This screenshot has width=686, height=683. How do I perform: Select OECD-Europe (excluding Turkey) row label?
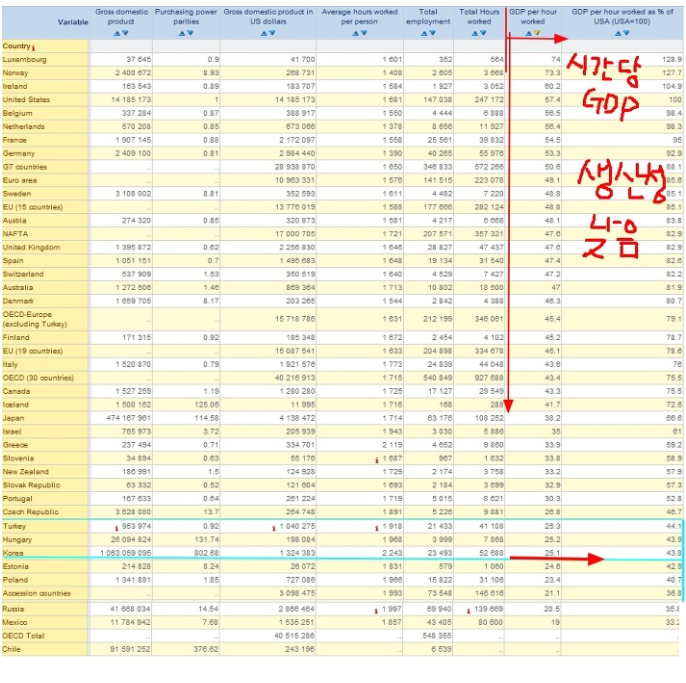pos(35,319)
